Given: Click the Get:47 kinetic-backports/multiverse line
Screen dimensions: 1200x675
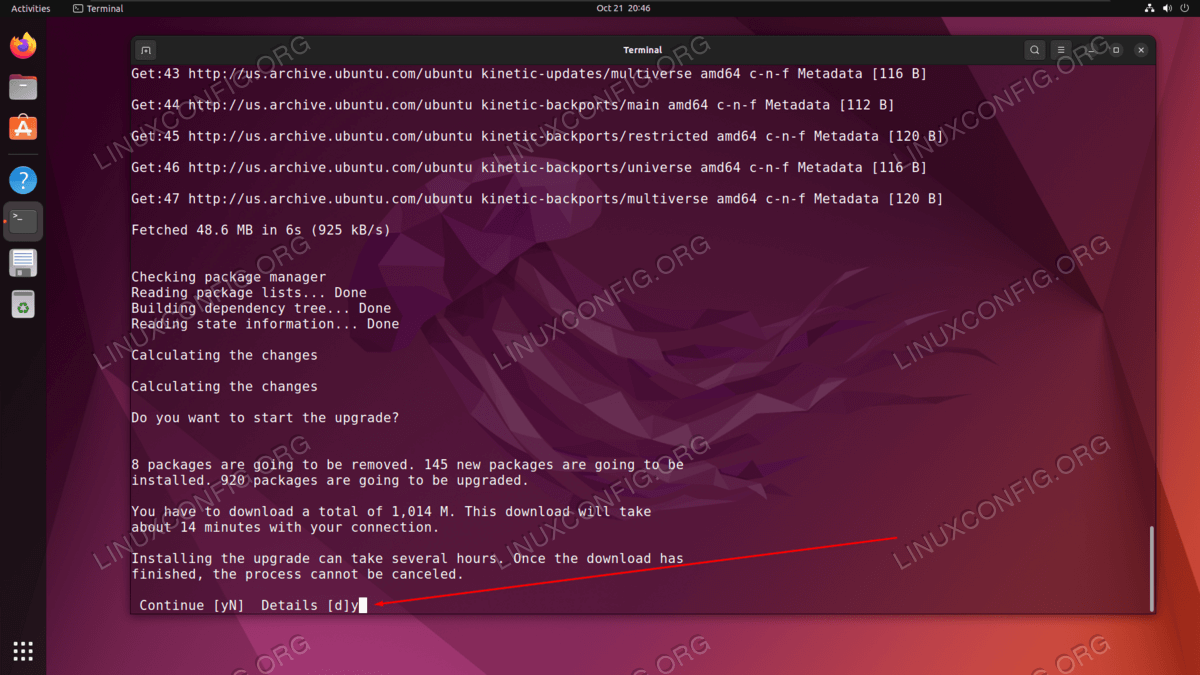Looking at the screenshot, I should (x=537, y=199).
